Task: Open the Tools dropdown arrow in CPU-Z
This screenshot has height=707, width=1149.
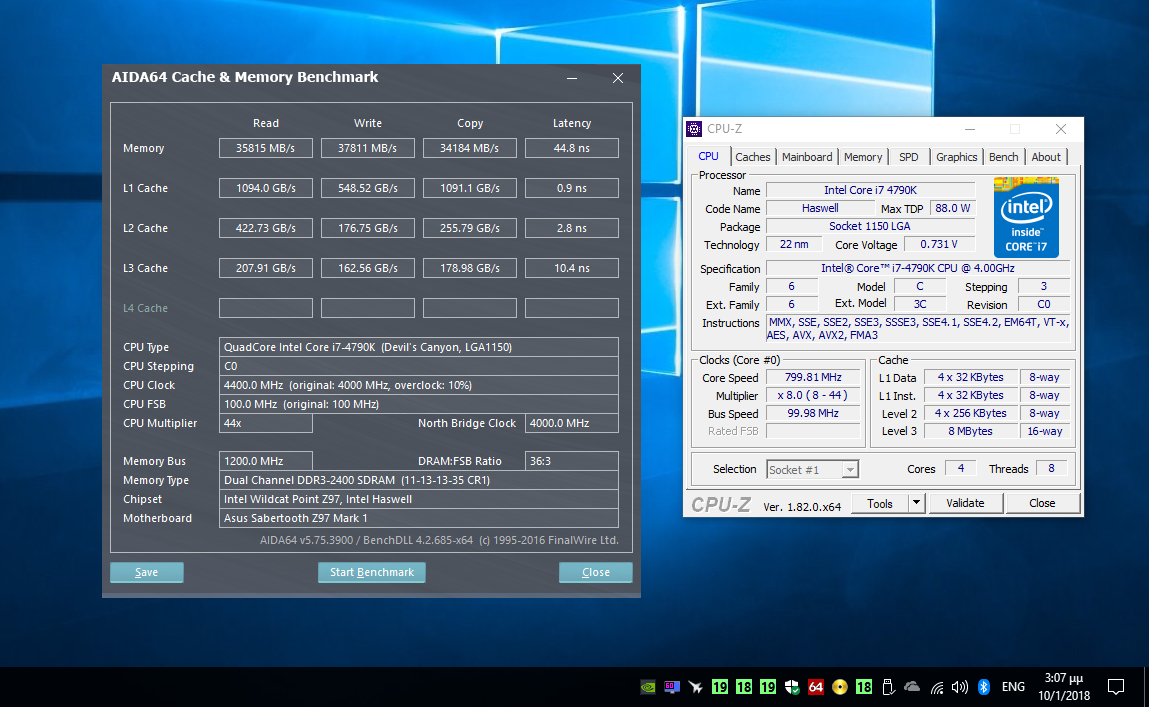Action: (x=916, y=503)
